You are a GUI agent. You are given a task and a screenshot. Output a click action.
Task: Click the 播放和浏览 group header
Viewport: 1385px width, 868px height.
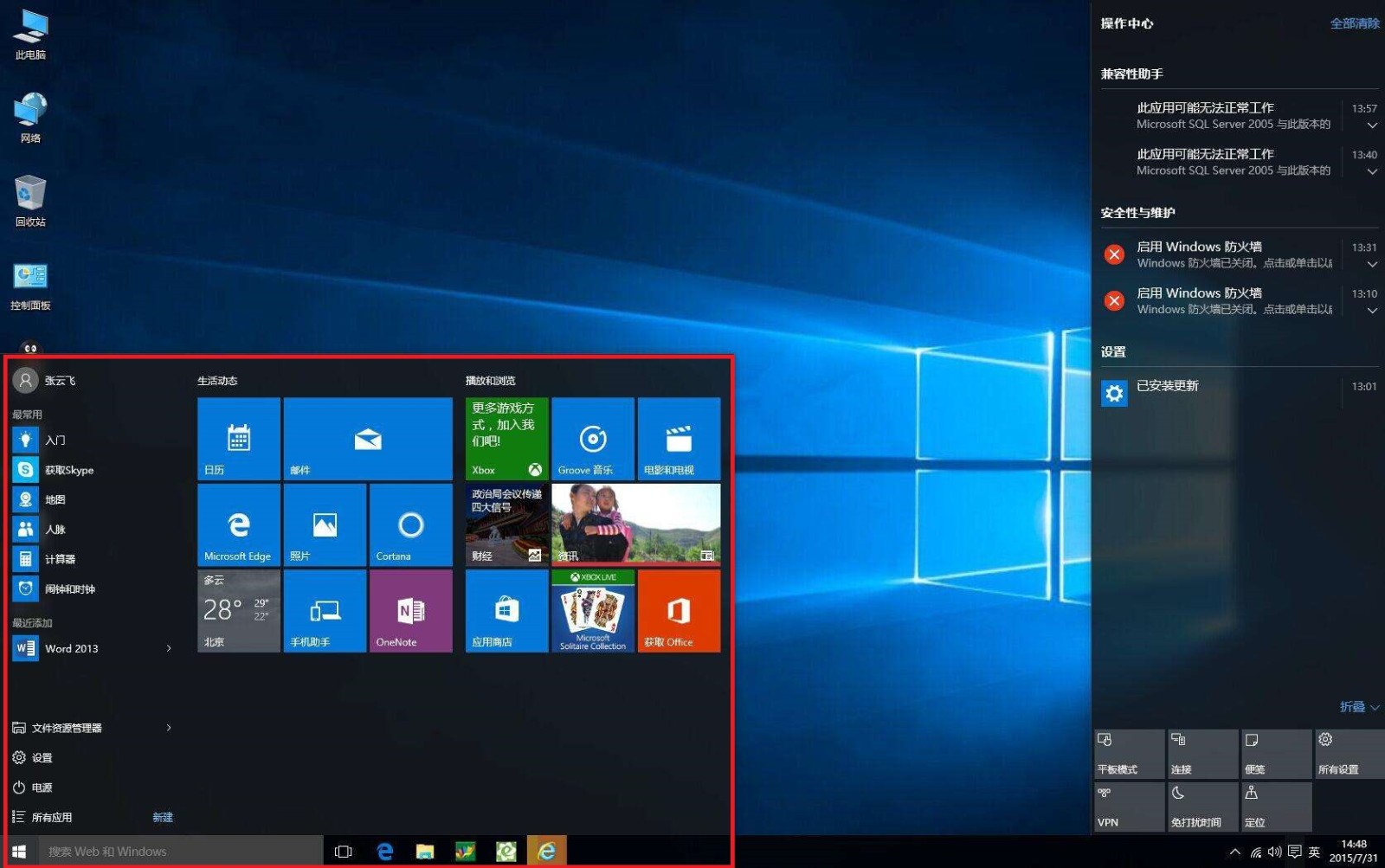coord(490,381)
